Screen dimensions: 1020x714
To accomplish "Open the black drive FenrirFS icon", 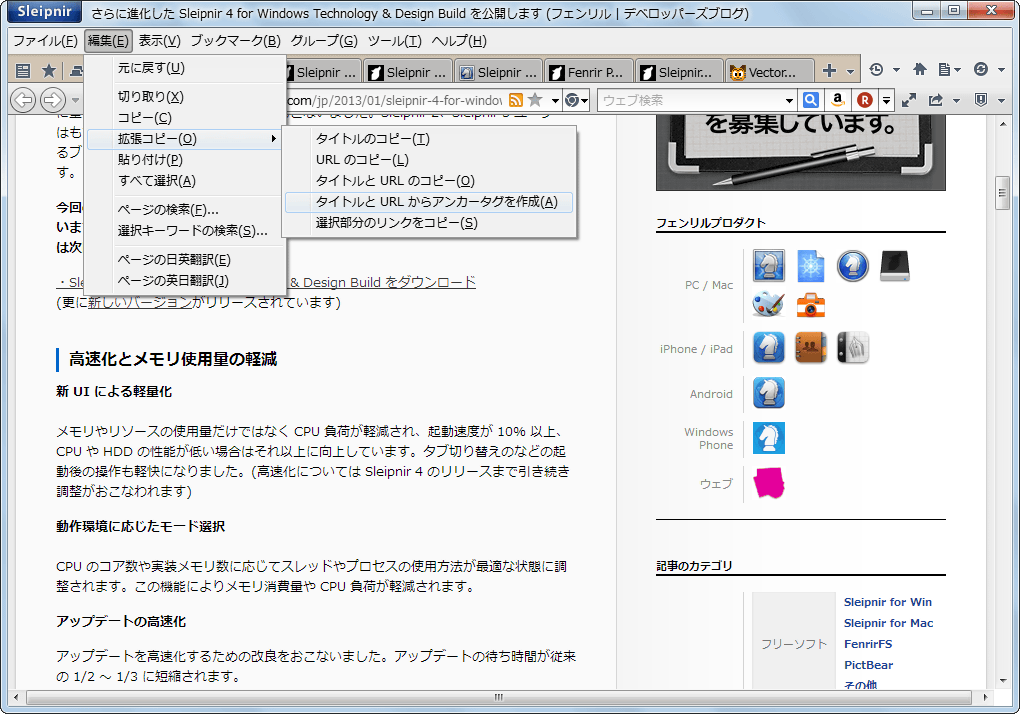I will 894,265.
